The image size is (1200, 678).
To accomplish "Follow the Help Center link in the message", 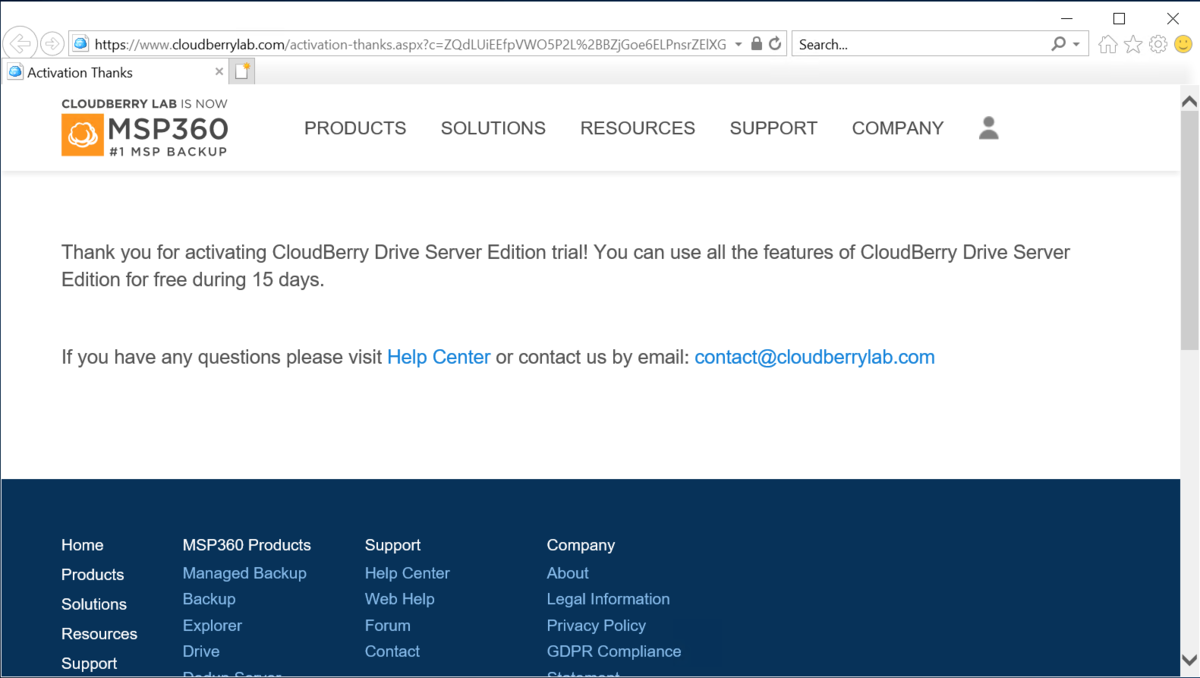I will pyautogui.click(x=438, y=357).
